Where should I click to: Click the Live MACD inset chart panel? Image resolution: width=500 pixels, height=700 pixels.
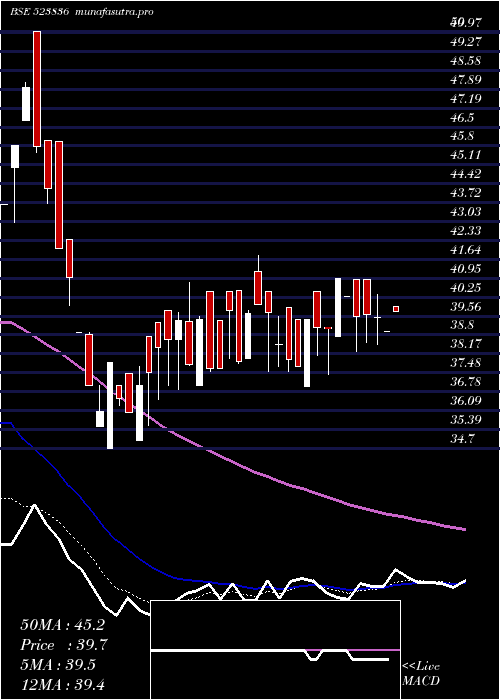275,650
